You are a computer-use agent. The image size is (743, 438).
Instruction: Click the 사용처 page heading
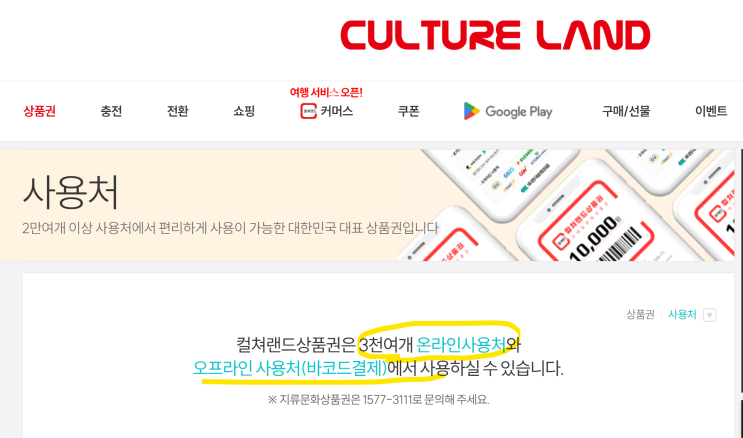(x=71, y=192)
